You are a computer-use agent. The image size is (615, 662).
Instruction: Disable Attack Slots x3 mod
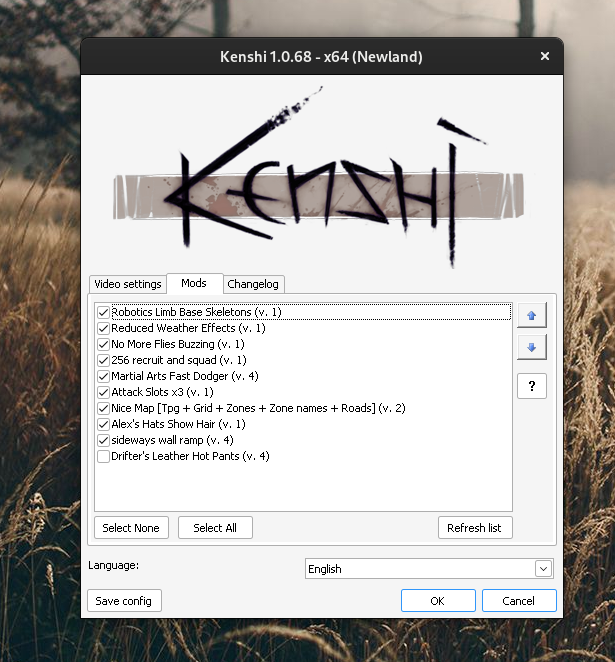103,392
